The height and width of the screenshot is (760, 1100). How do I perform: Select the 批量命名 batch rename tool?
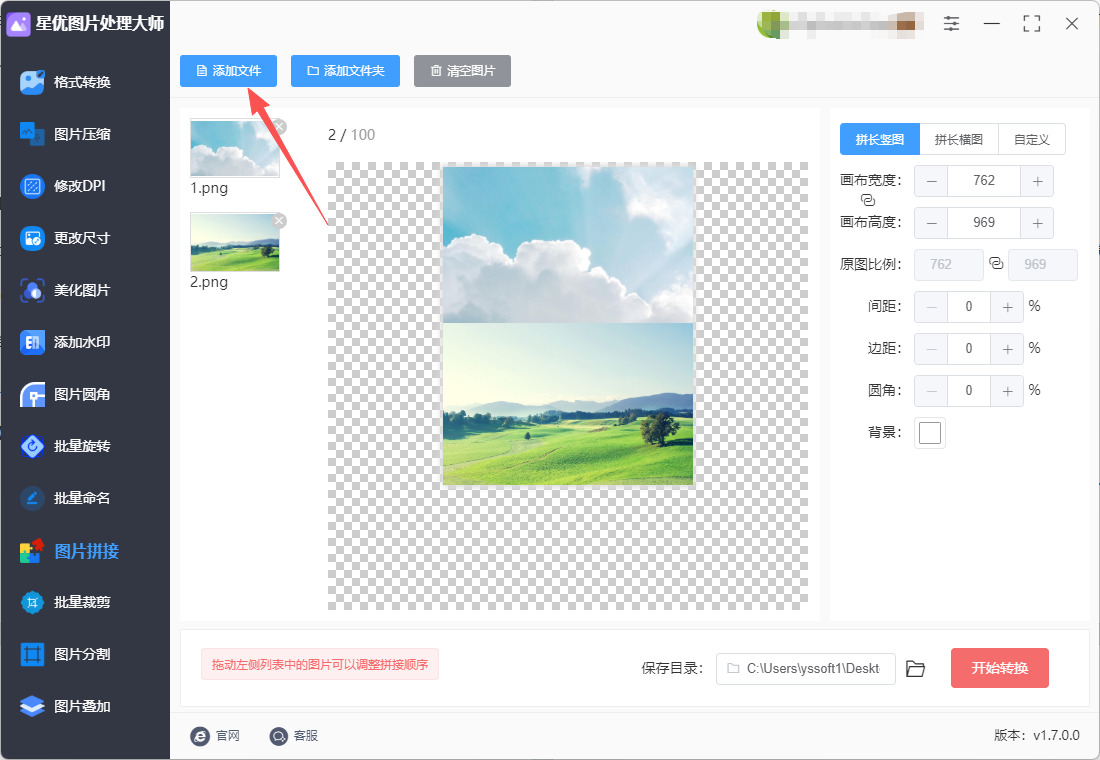pos(65,498)
